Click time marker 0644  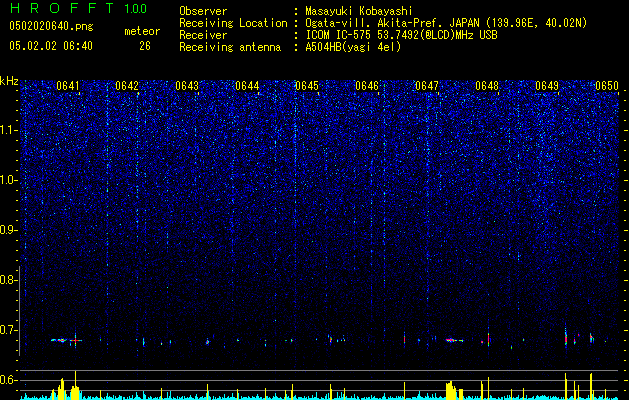(247, 86)
